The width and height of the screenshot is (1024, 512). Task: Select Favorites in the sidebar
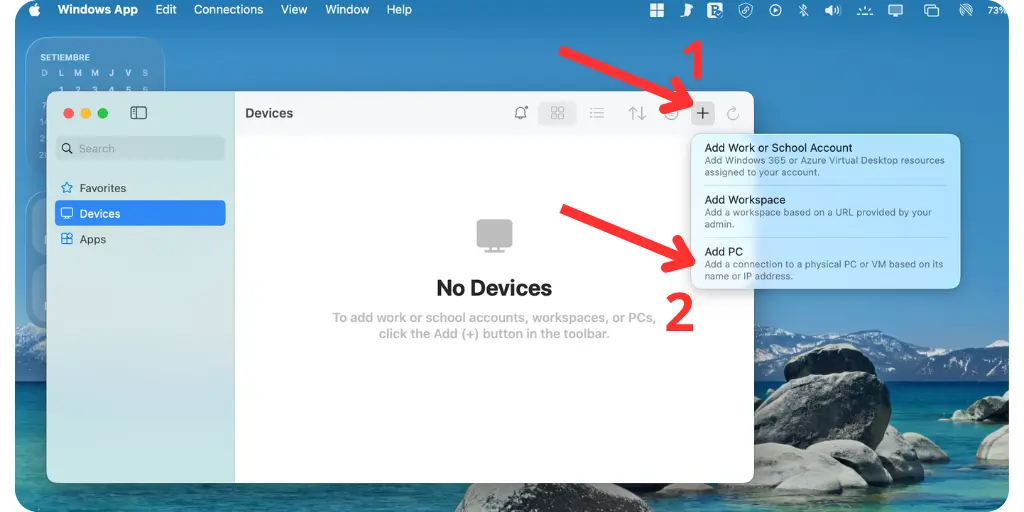tap(140, 188)
